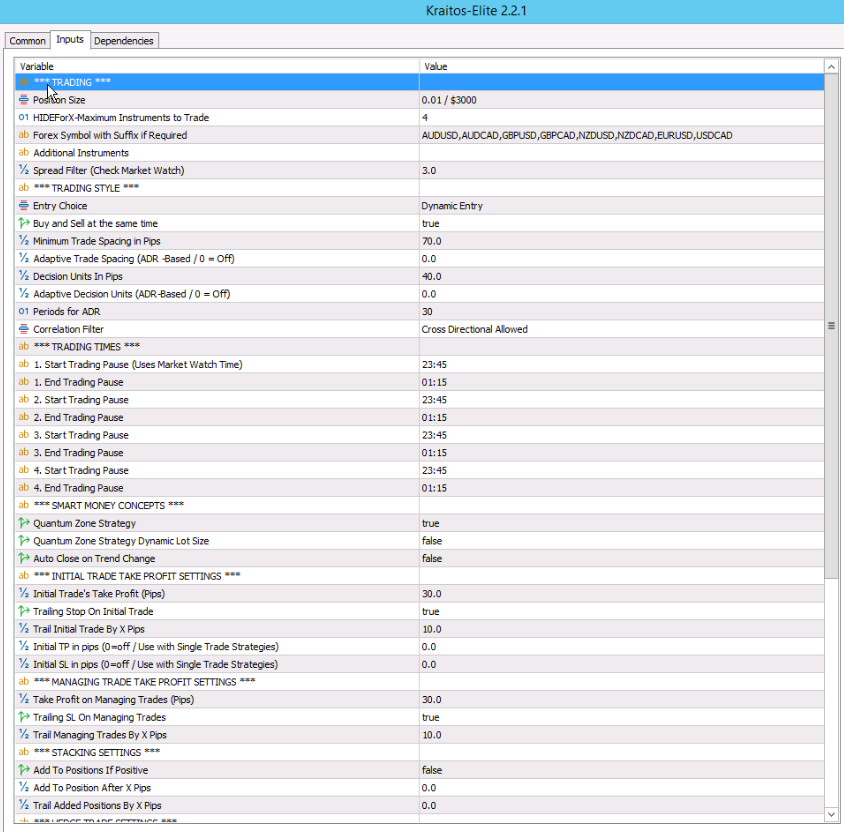The image size is (844, 832).
Task: Click the vertical scrollbar thumb
Action: [831, 326]
